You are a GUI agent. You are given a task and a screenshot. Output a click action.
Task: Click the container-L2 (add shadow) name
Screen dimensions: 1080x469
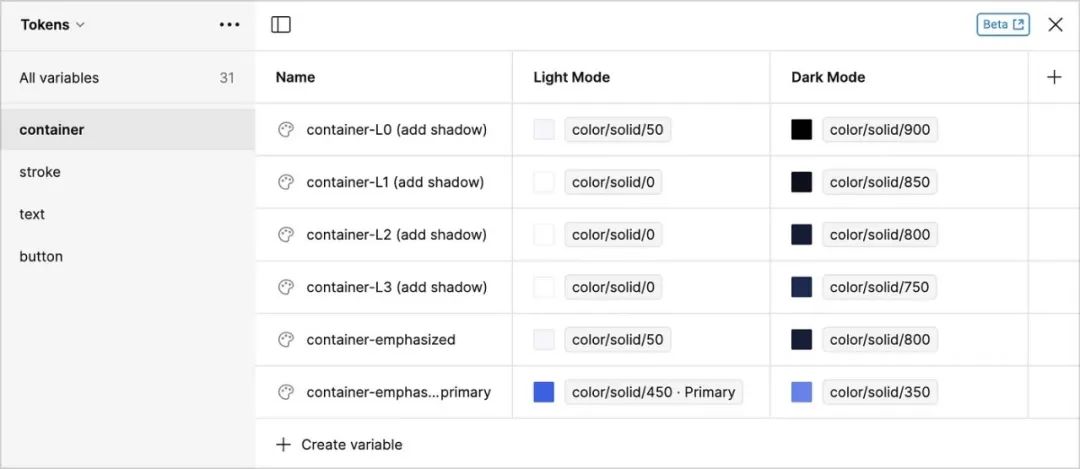(x=396, y=235)
